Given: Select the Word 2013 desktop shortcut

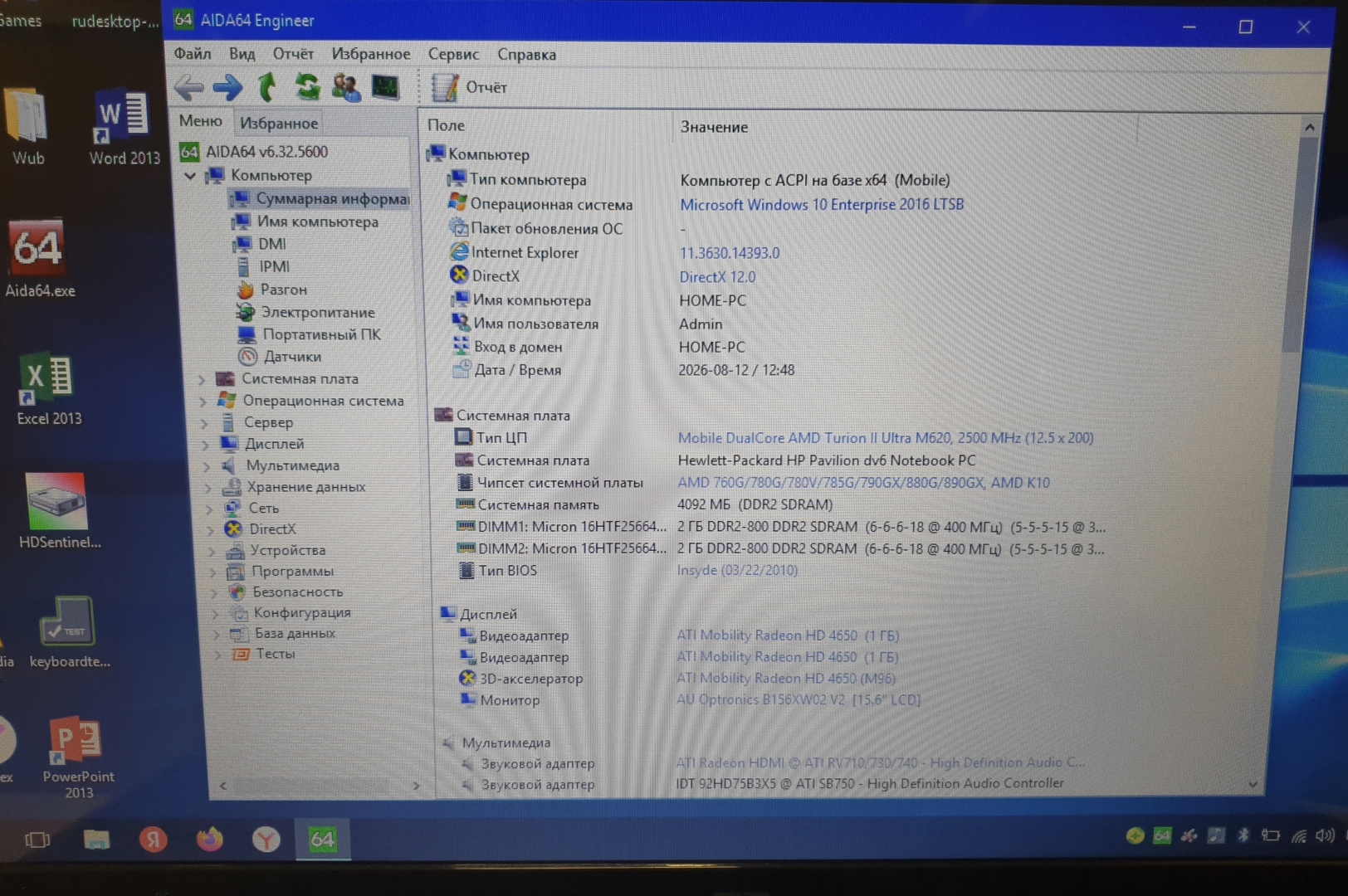Looking at the screenshot, I should click(x=125, y=127).
